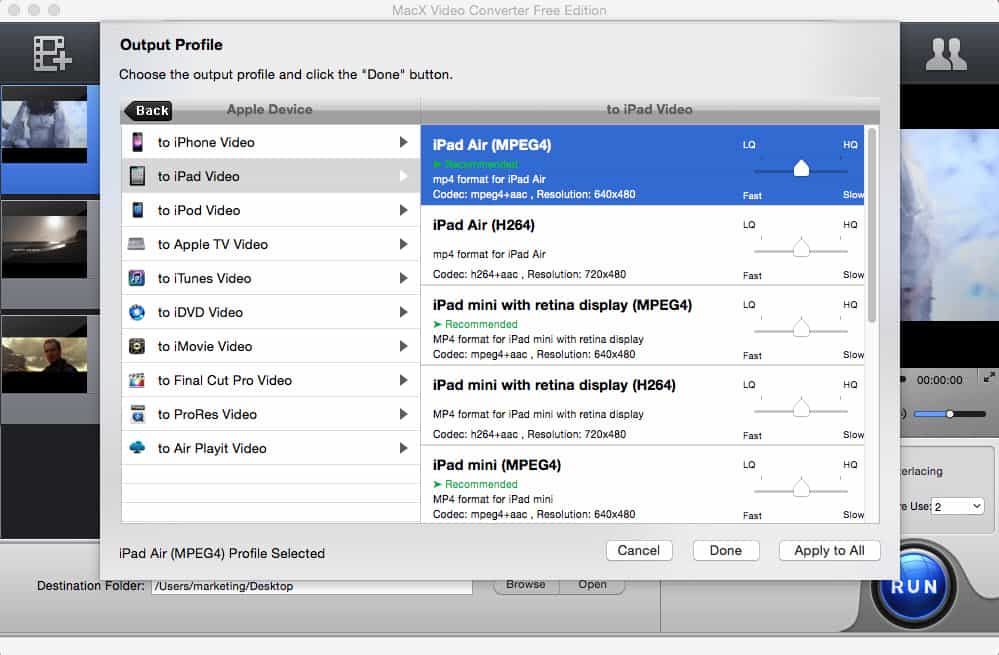Adjust the iPad Air (MPEG4) quality slider
The image size is (999, 655).
pyautogui.click(x=801, y=168)
